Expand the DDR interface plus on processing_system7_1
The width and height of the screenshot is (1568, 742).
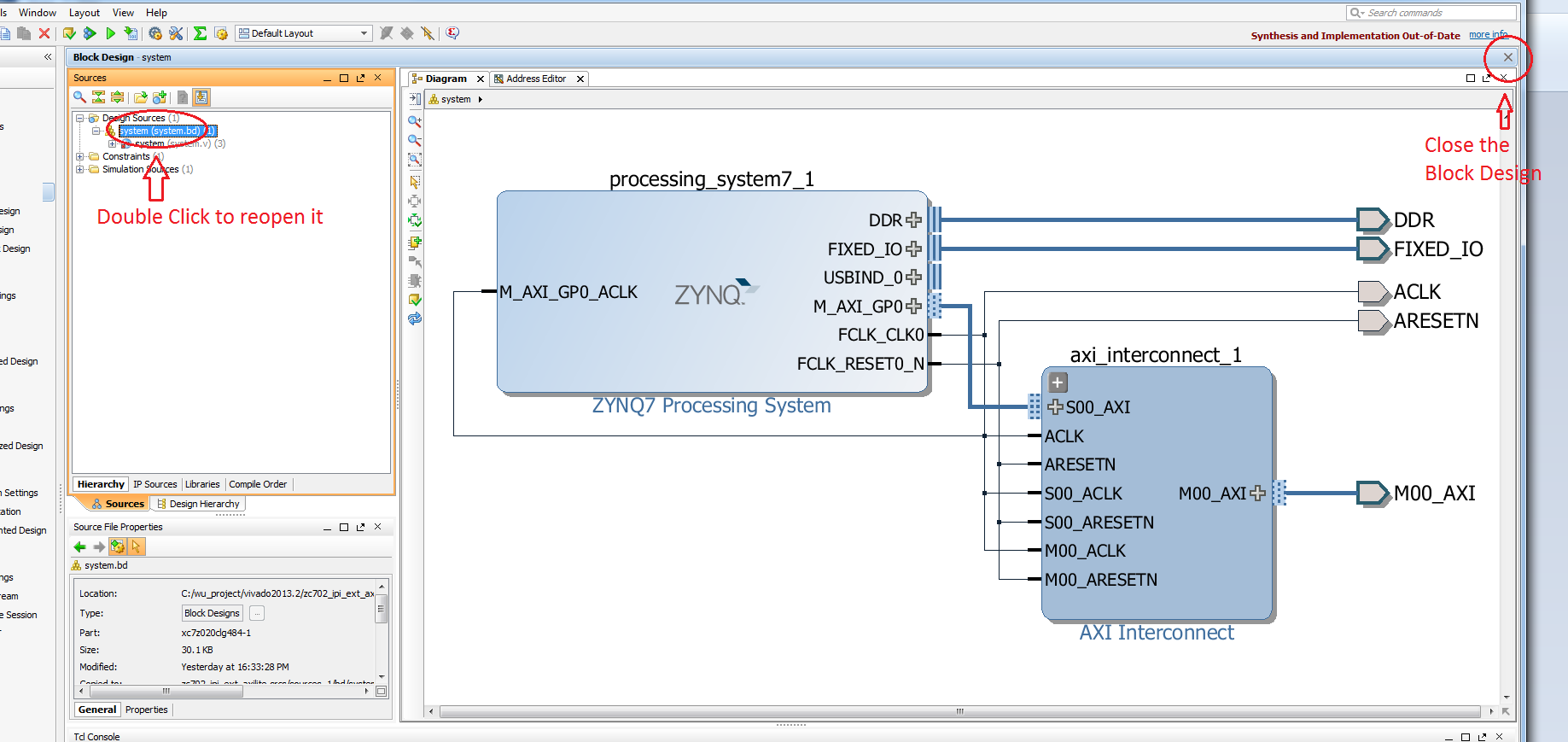pos(914,220)
